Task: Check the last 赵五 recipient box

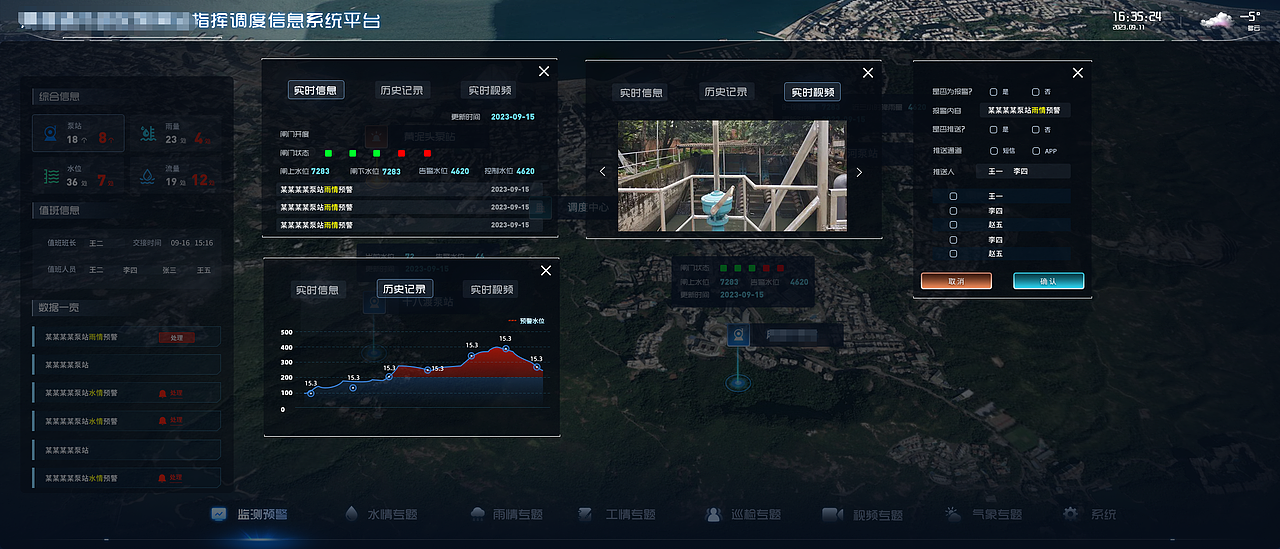Action: click(x=953, y=254)
